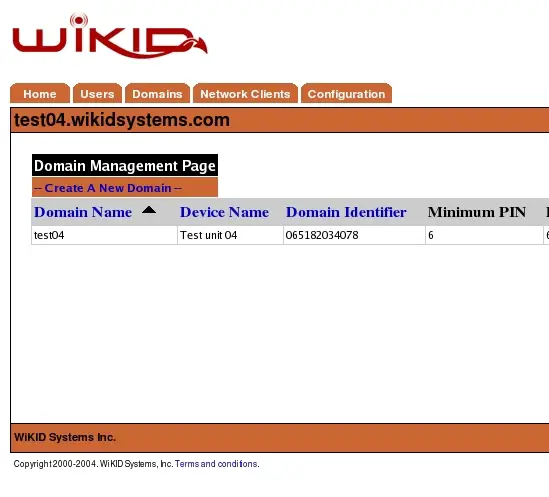Image resolution: width=549 pixels, height=497 pixels.
Task: Go to the Network Clients tab
Action: point(245,94)
